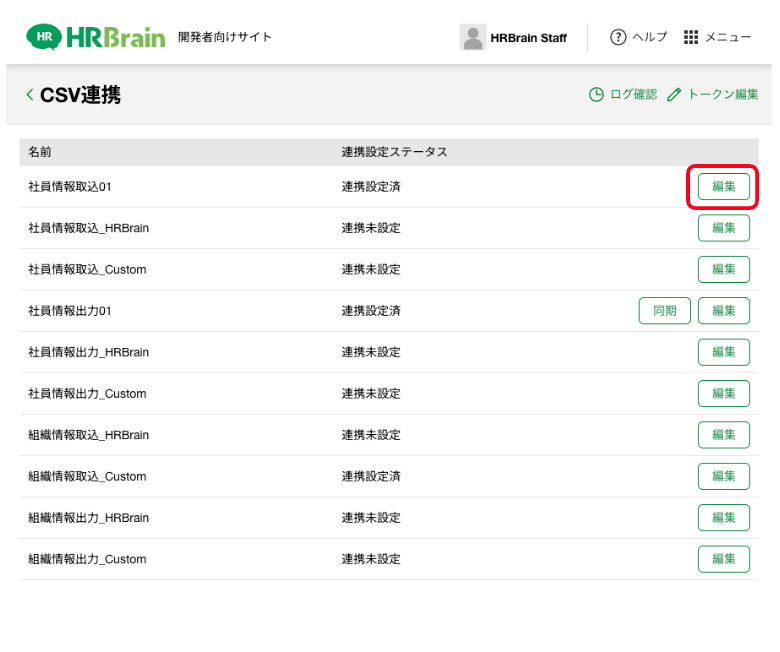The width and height of the screenshot is (780, 652).
Task: Click the help question mark icon
Action: [x=618, y=37]
